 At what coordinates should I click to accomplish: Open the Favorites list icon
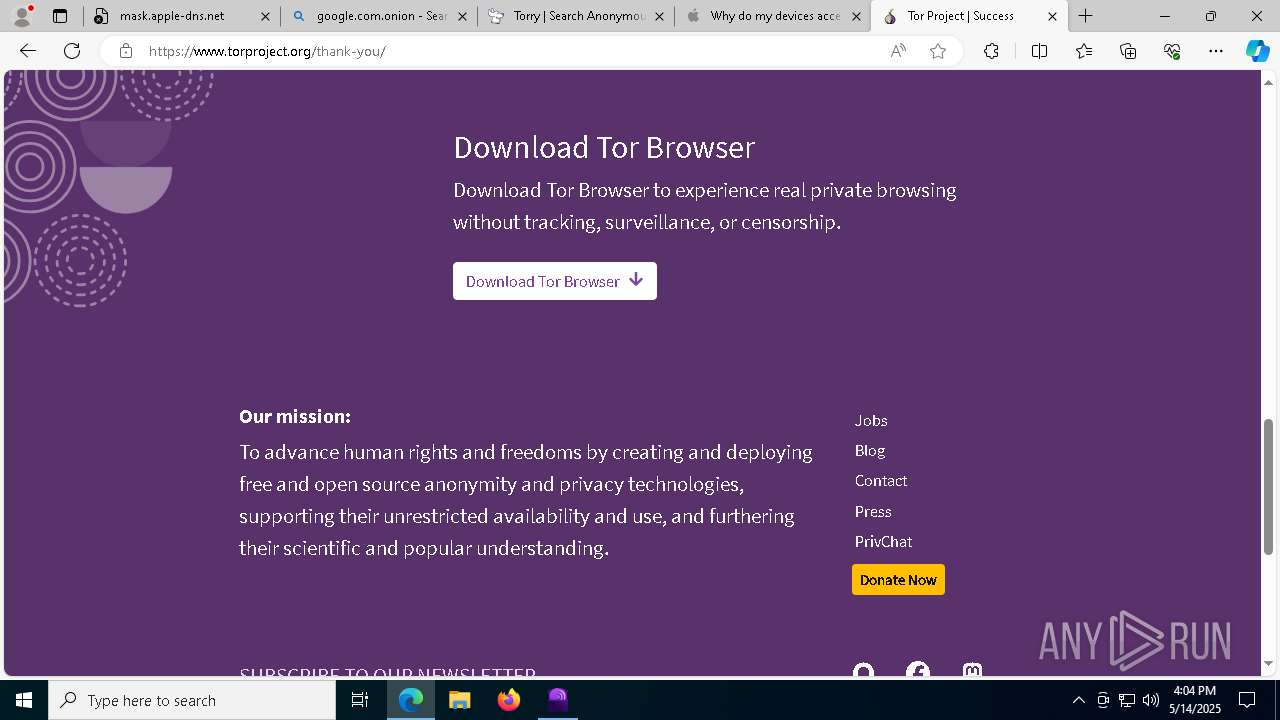(1084, 51)
